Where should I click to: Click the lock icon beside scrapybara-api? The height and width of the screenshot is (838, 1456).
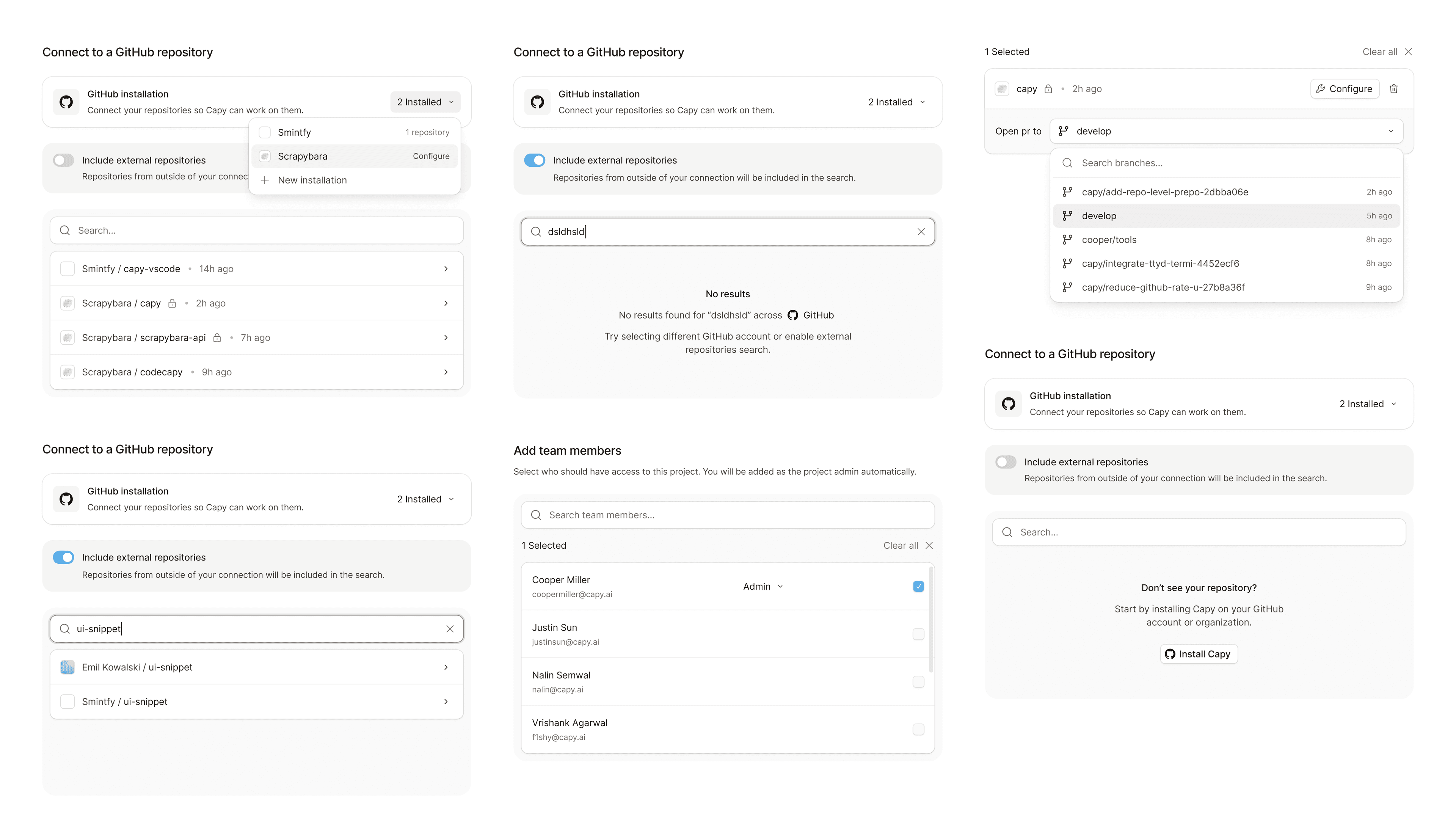[x=217, y=337]
